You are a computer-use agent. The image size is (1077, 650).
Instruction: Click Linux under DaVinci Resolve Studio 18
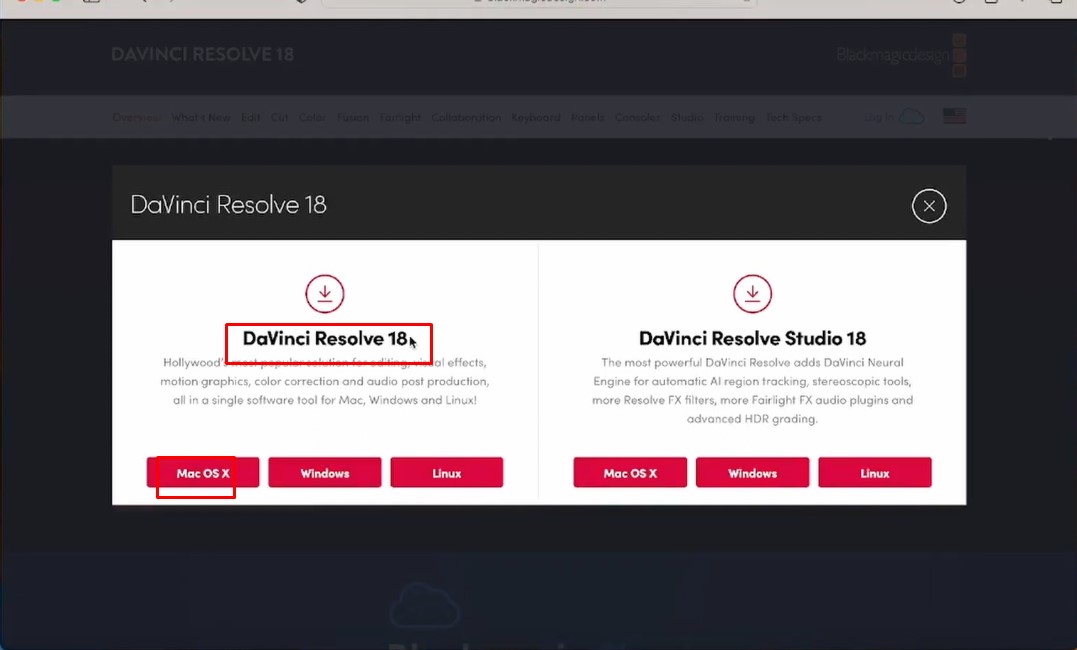click(875, 472)
